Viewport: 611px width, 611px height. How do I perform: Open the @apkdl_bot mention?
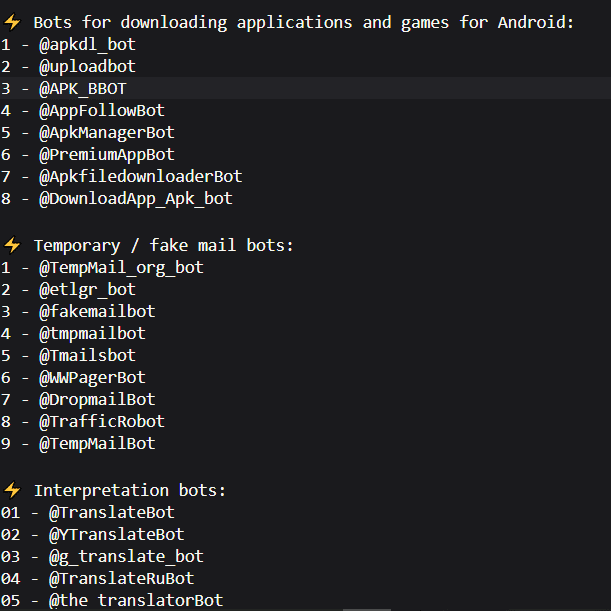point(87,44)
